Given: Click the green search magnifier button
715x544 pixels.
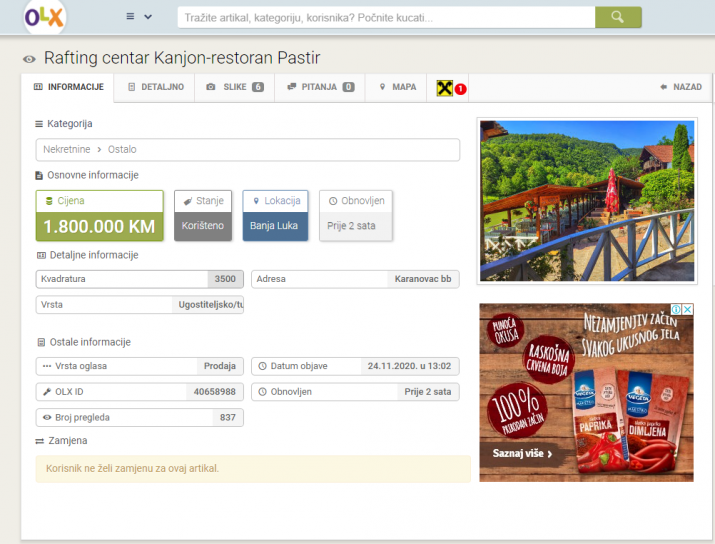Looking at the screenshot, I should (x=617, y=17).
